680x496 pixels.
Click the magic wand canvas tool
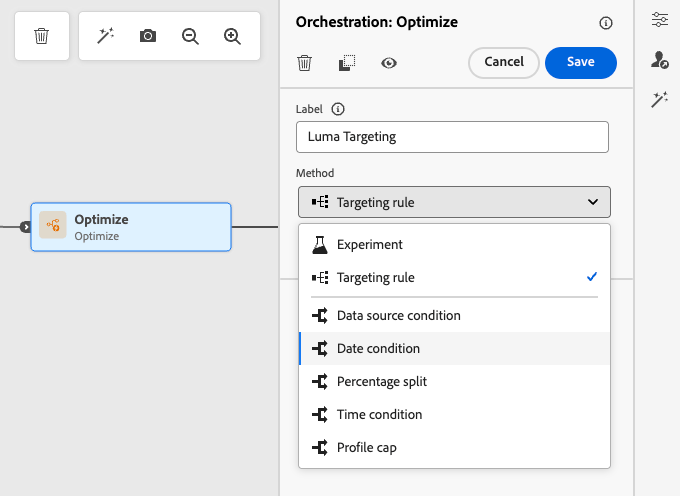(105, 36)
